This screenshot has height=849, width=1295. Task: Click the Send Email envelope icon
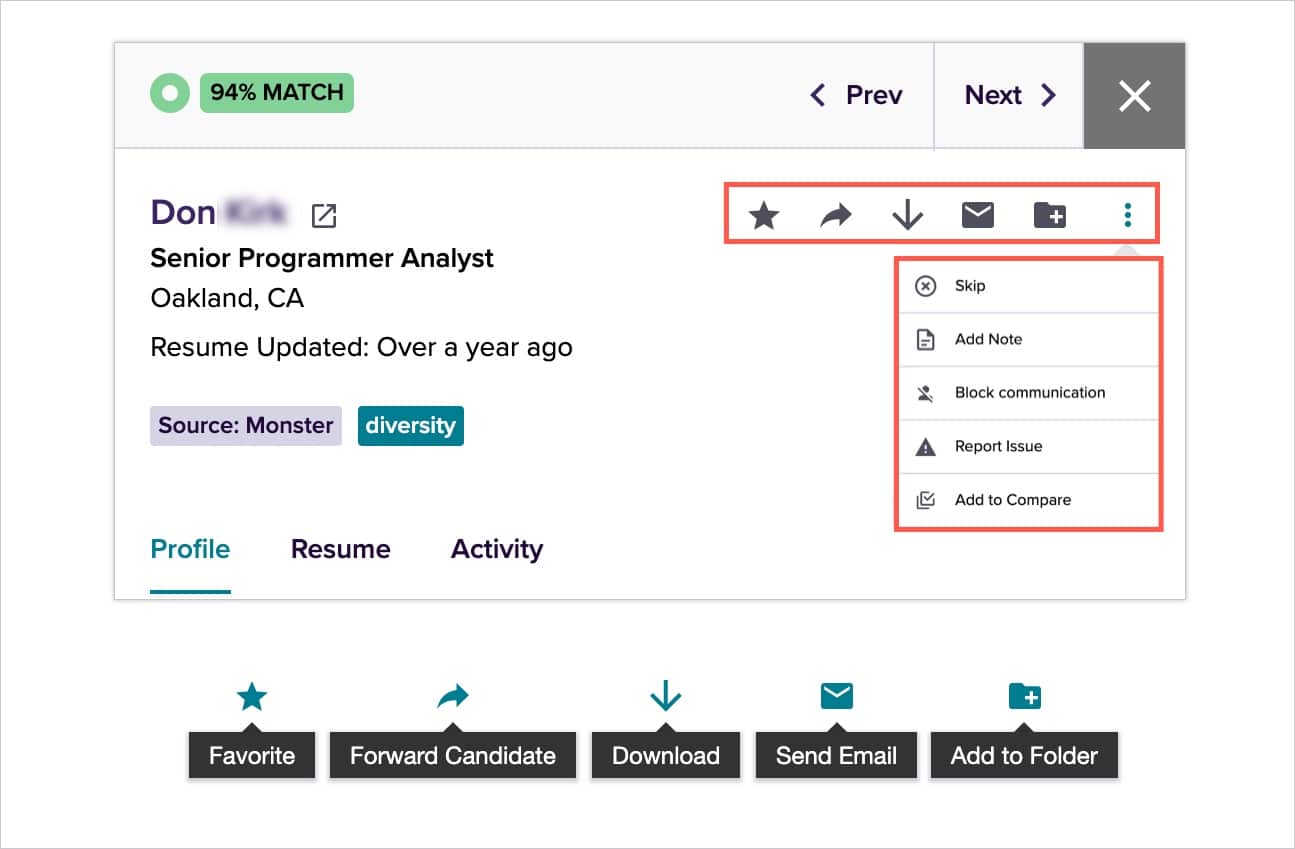(x=977, y=215)
